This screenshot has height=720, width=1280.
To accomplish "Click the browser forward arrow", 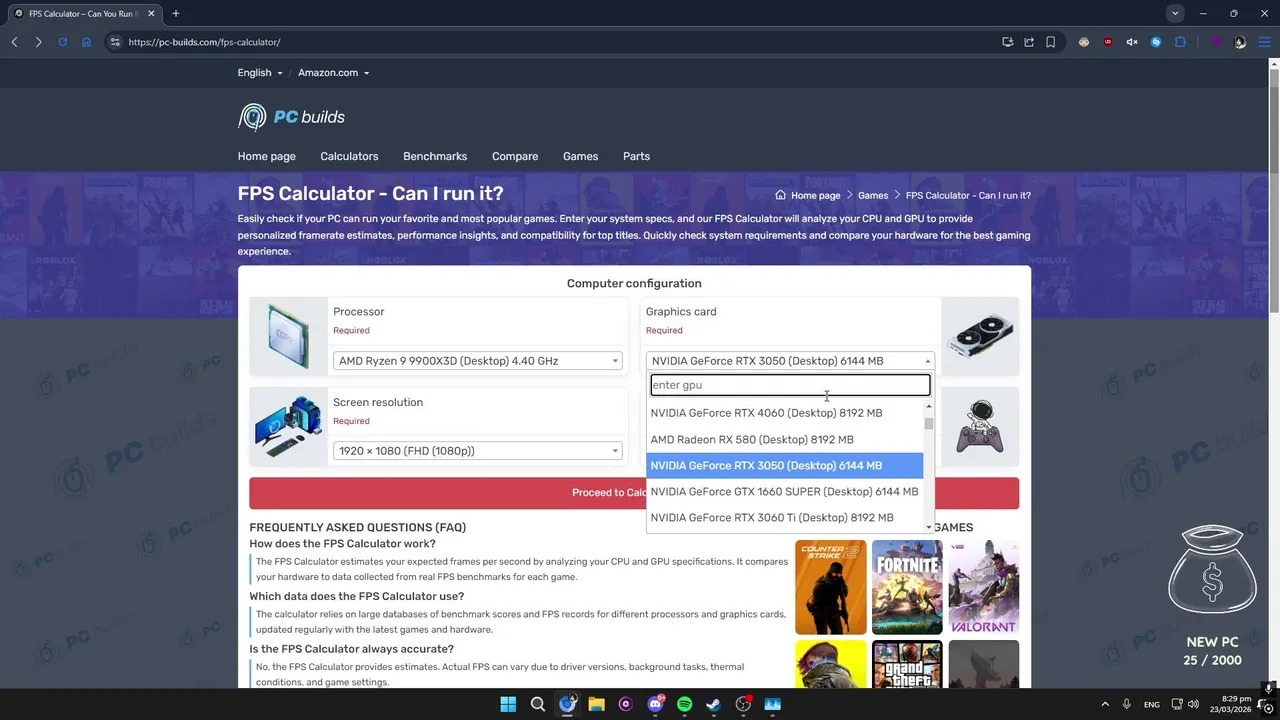I will (x=38, y=42).
